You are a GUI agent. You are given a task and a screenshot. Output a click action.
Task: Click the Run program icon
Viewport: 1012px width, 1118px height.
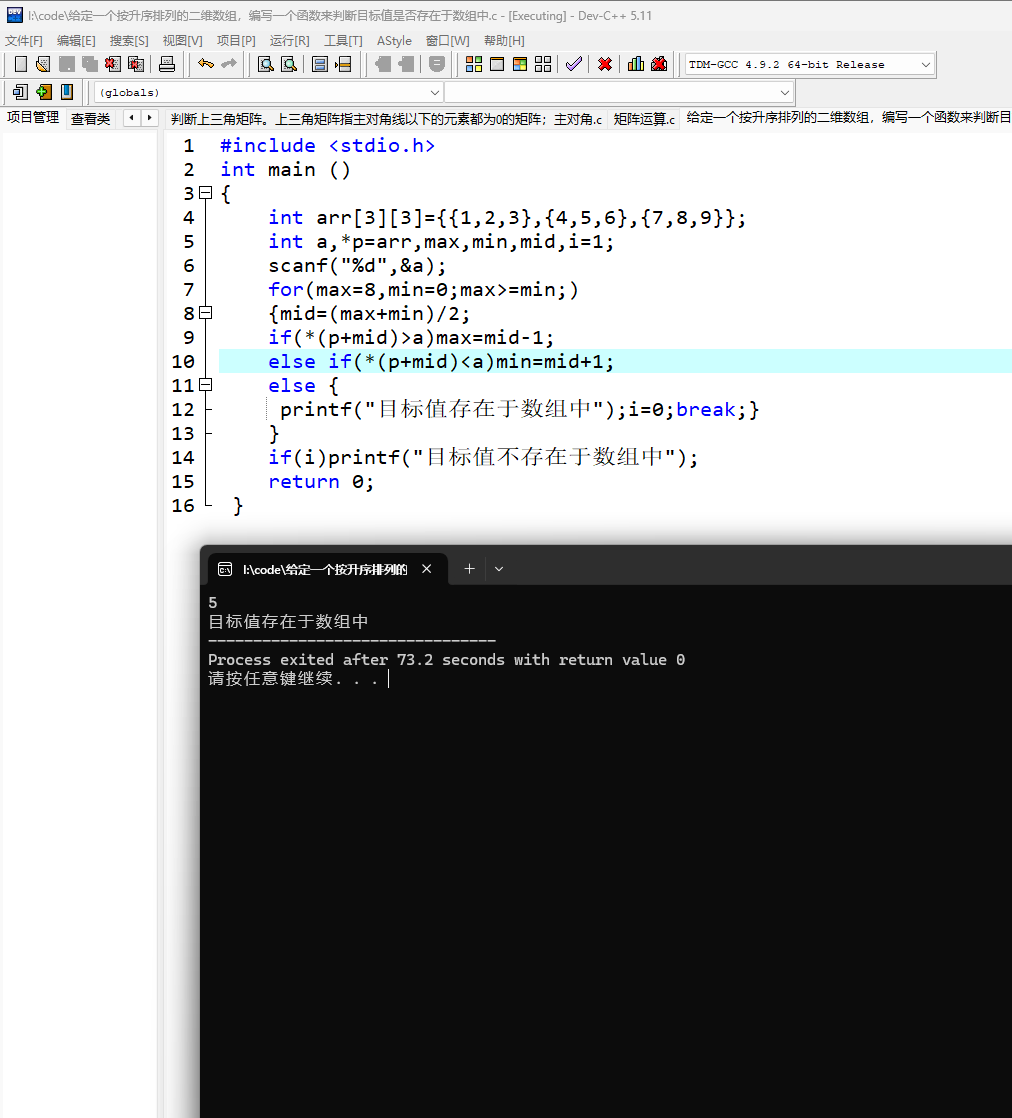(x=497, y=64)
